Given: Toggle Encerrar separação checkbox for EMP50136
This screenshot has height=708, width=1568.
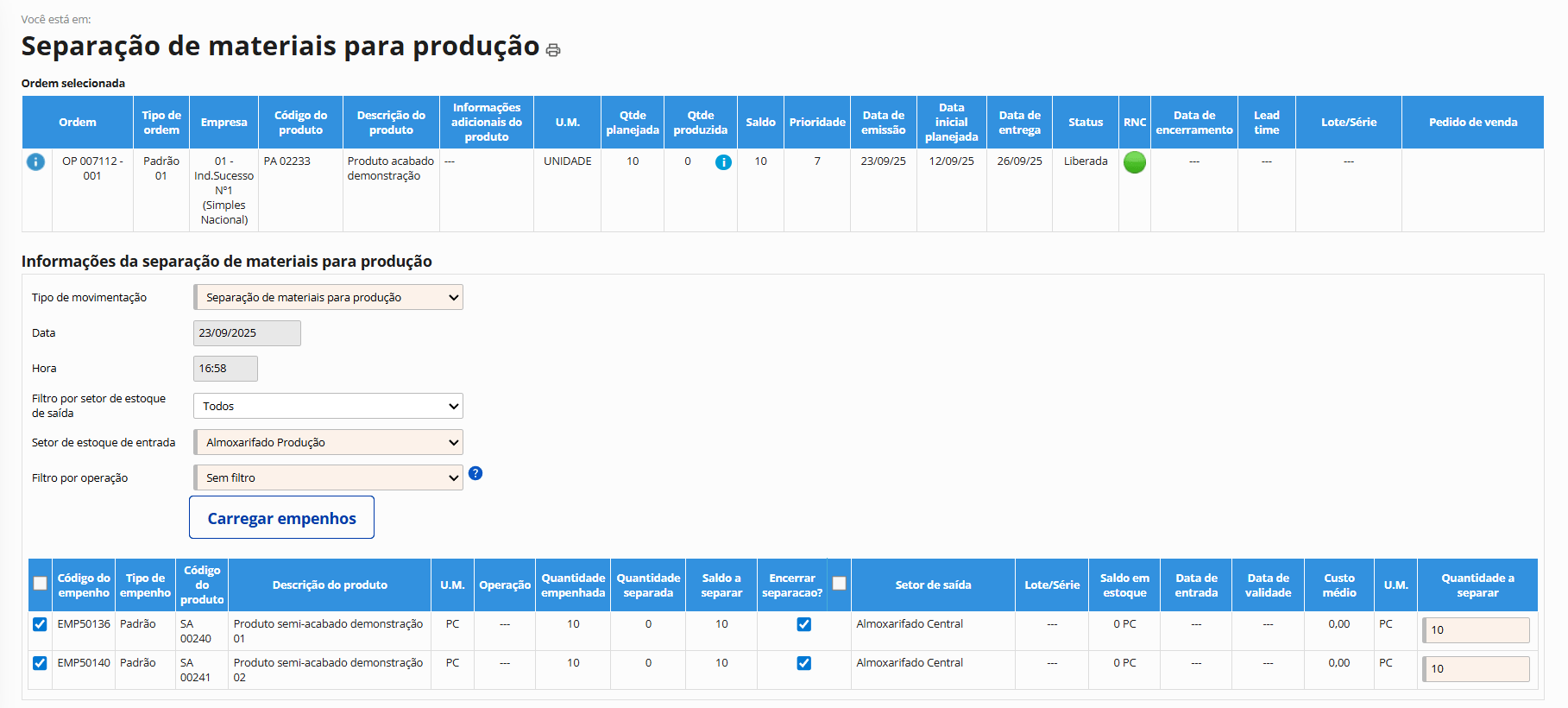Looking at the screenshot, I should click(803, 624).
